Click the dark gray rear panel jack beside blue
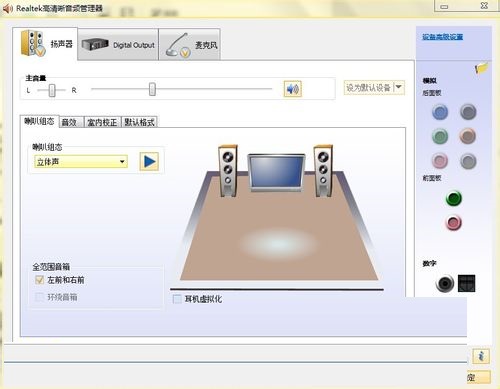The width and height of the screenshot is (500, 389). (468, 112)
